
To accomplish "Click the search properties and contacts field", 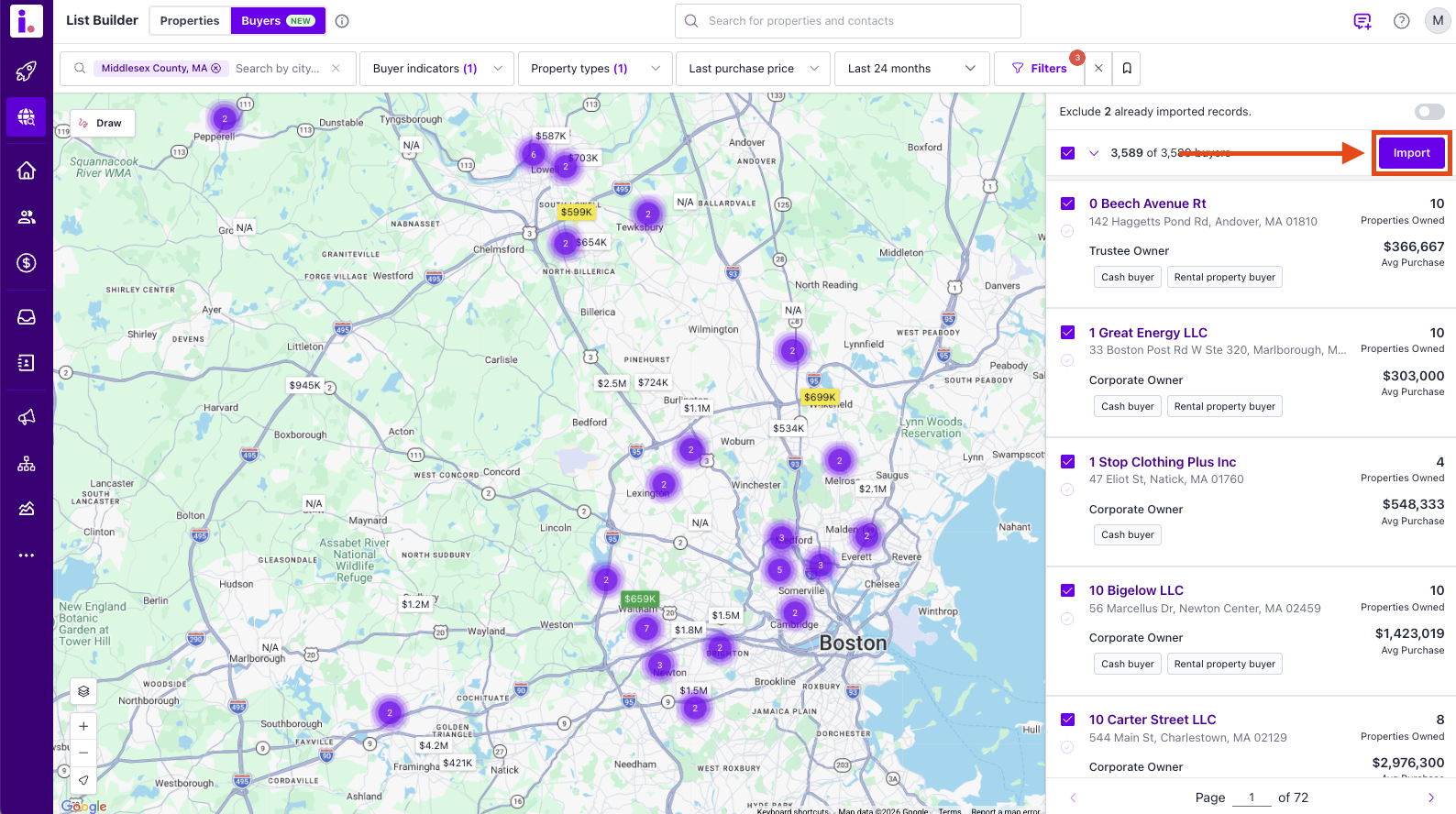I will (848, 21).
